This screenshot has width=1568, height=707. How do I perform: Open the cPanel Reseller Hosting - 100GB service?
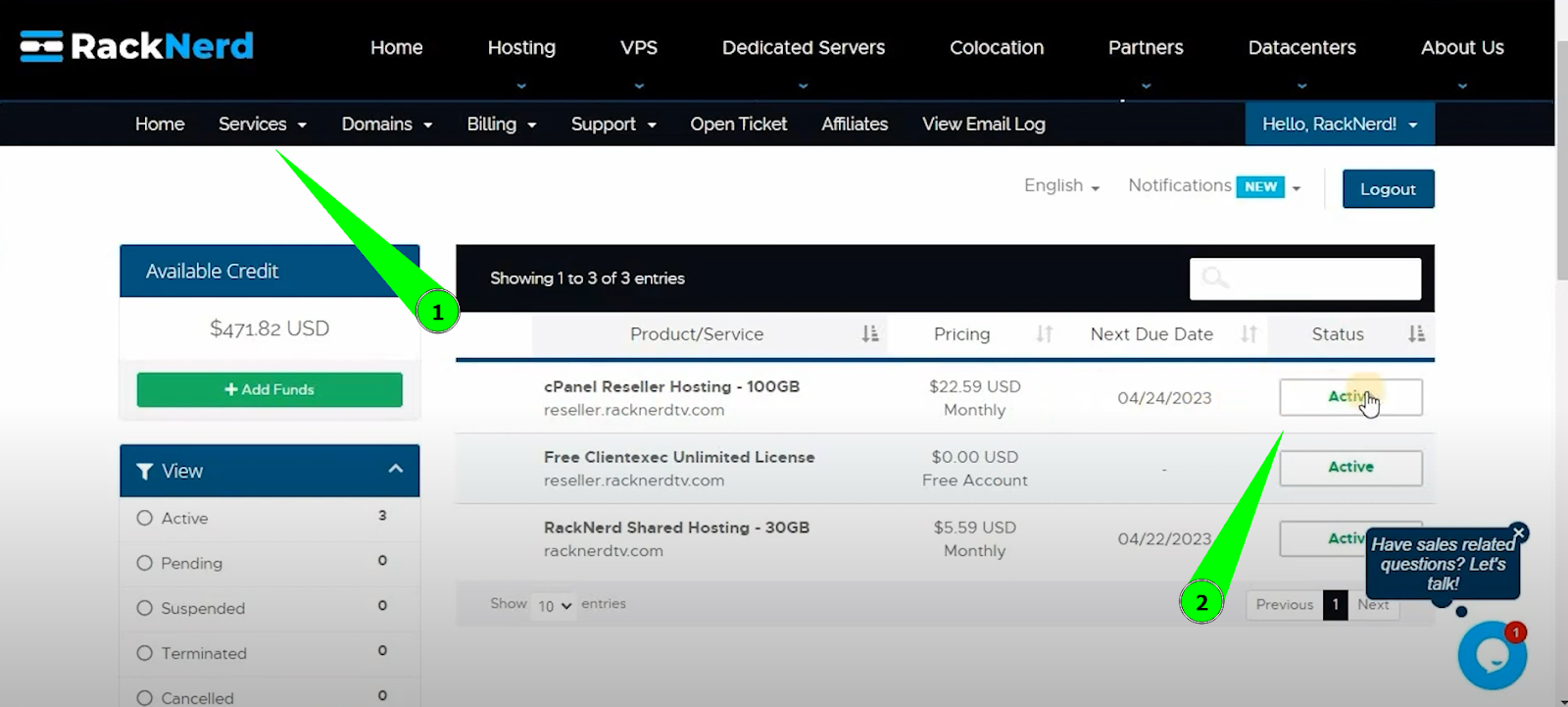coord(671,386)
